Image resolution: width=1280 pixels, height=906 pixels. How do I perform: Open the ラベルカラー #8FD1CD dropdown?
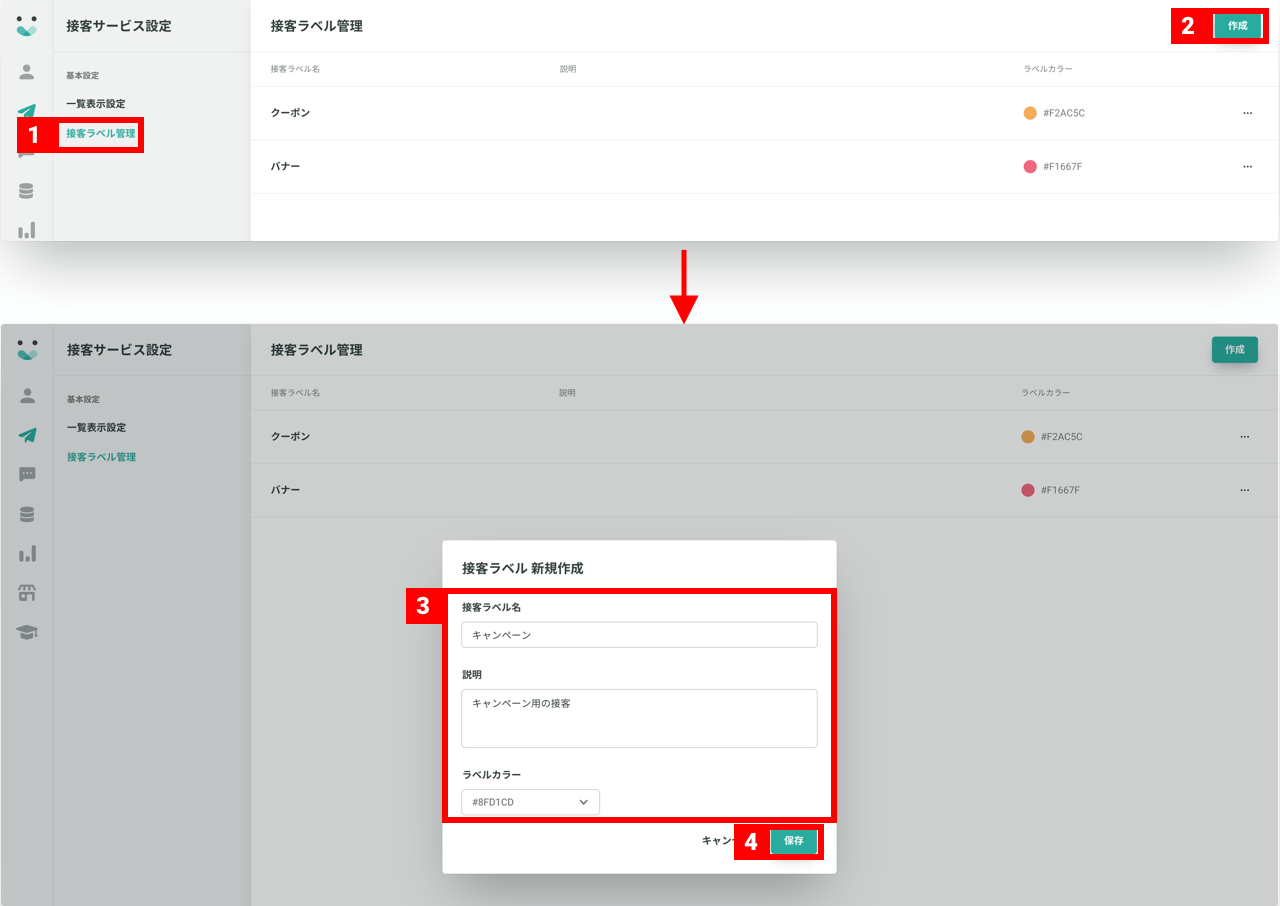pos(530,802)
